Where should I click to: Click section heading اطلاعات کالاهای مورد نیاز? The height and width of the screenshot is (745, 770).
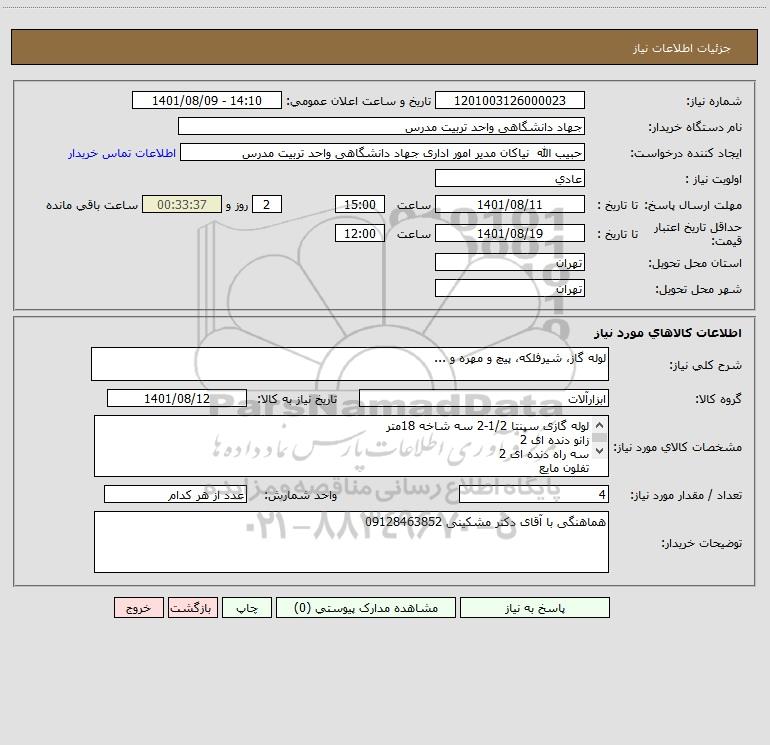(668, 332)
